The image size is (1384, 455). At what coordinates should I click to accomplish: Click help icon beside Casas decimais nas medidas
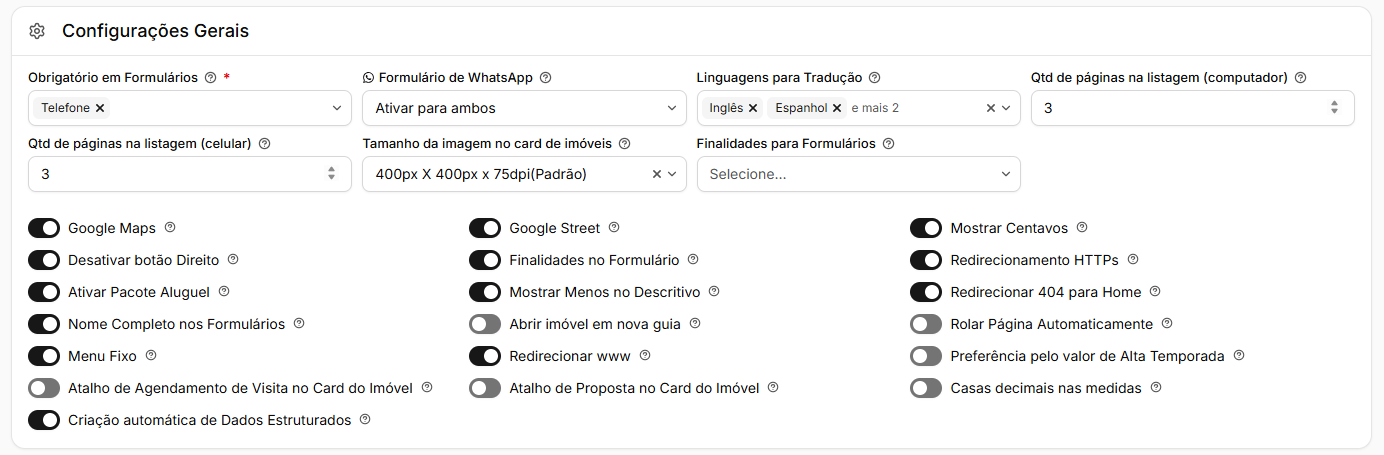tap(1155, 388)
